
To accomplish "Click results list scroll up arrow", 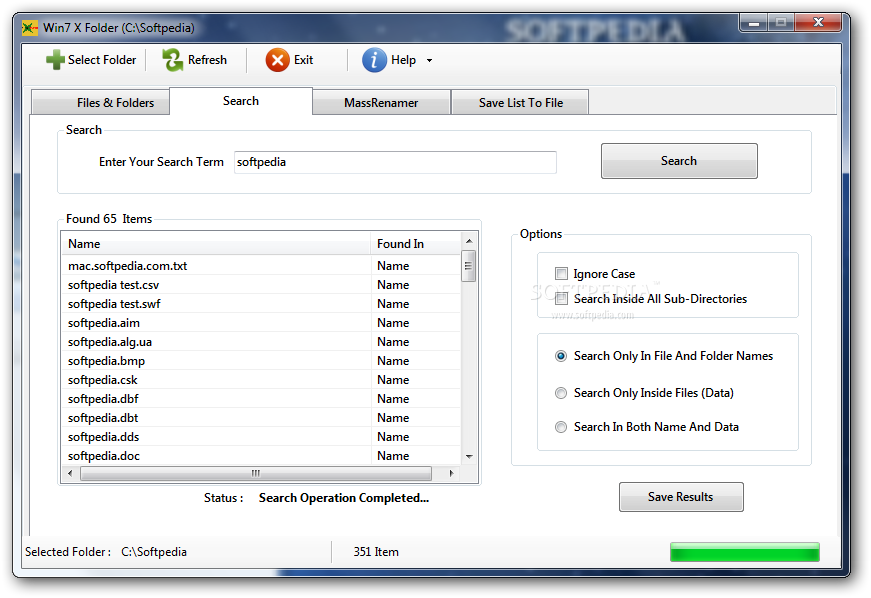I will coord(469,241).
